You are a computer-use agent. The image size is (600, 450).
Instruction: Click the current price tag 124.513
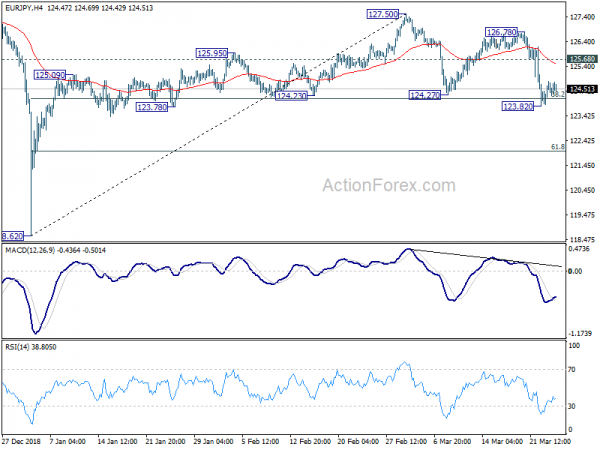click(x=582, y=89)
